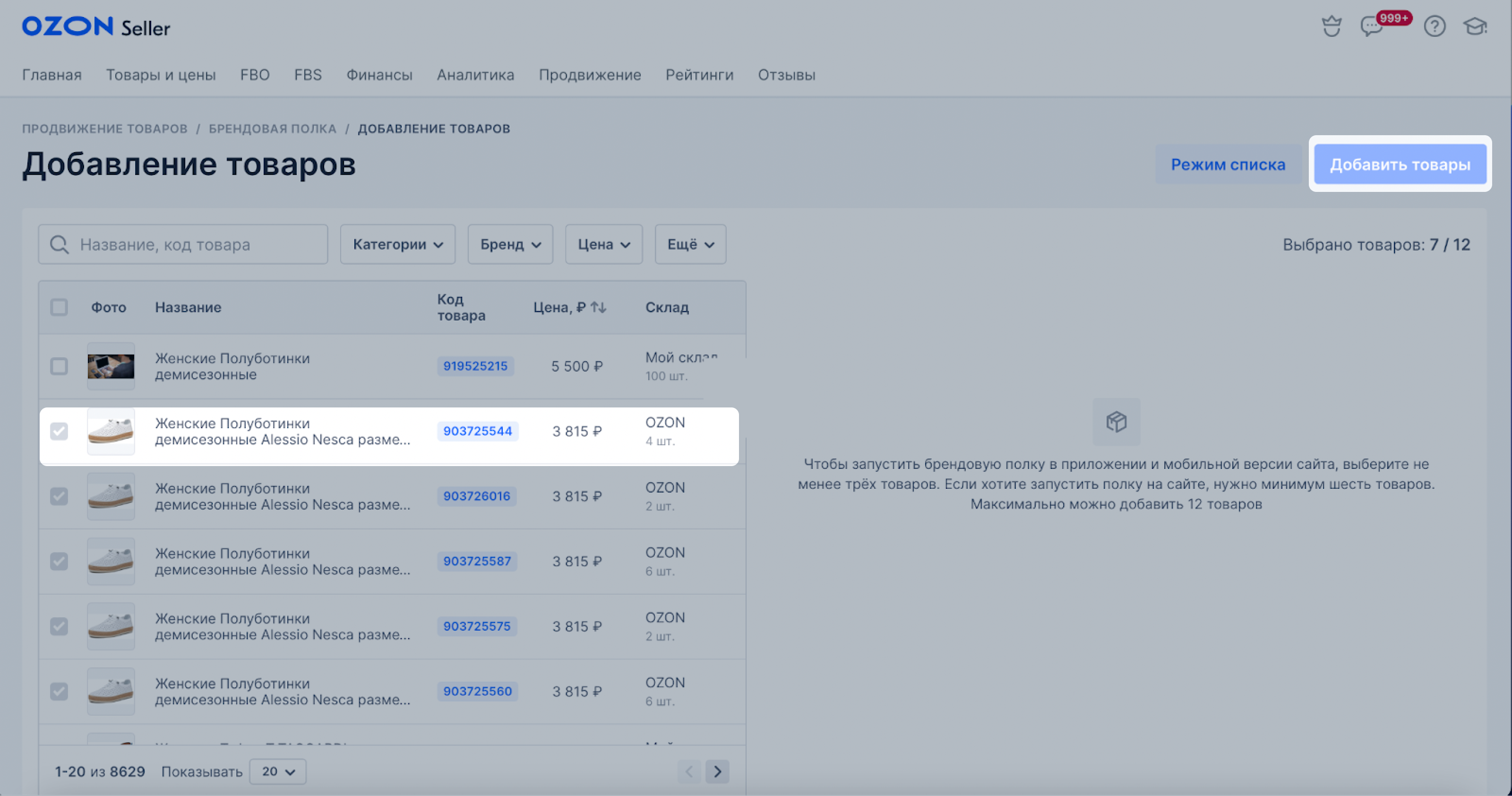
Task: Click Женские Полуботинки демисезонные name in row 919525215
Action: [232, 366]
